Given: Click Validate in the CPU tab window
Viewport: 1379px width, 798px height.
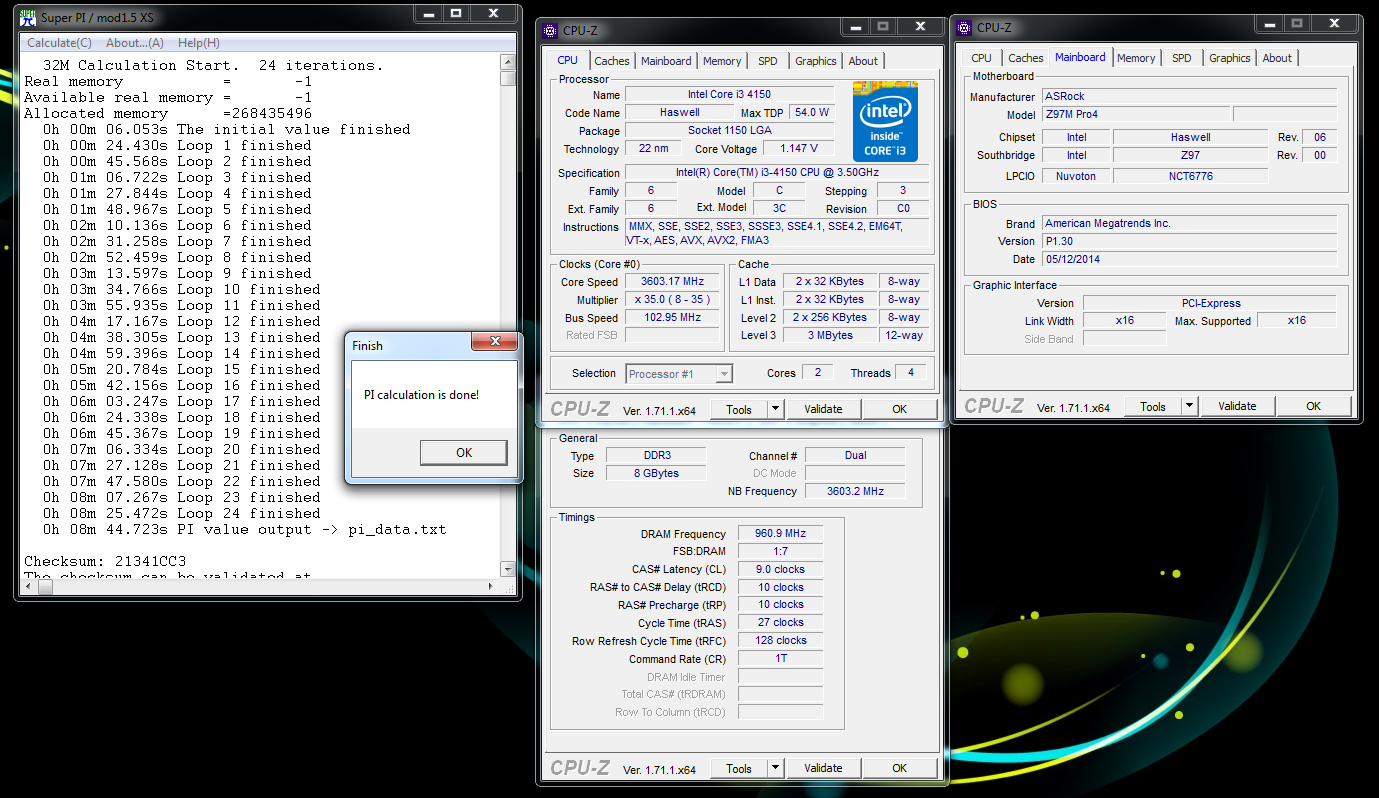Looking at the screenshot, I should (823, 409).
